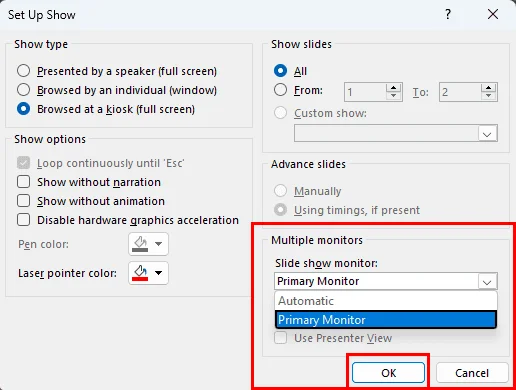Open the Custom show dropdown
Screen dimensions: 516x390
[x=487, y=133]
